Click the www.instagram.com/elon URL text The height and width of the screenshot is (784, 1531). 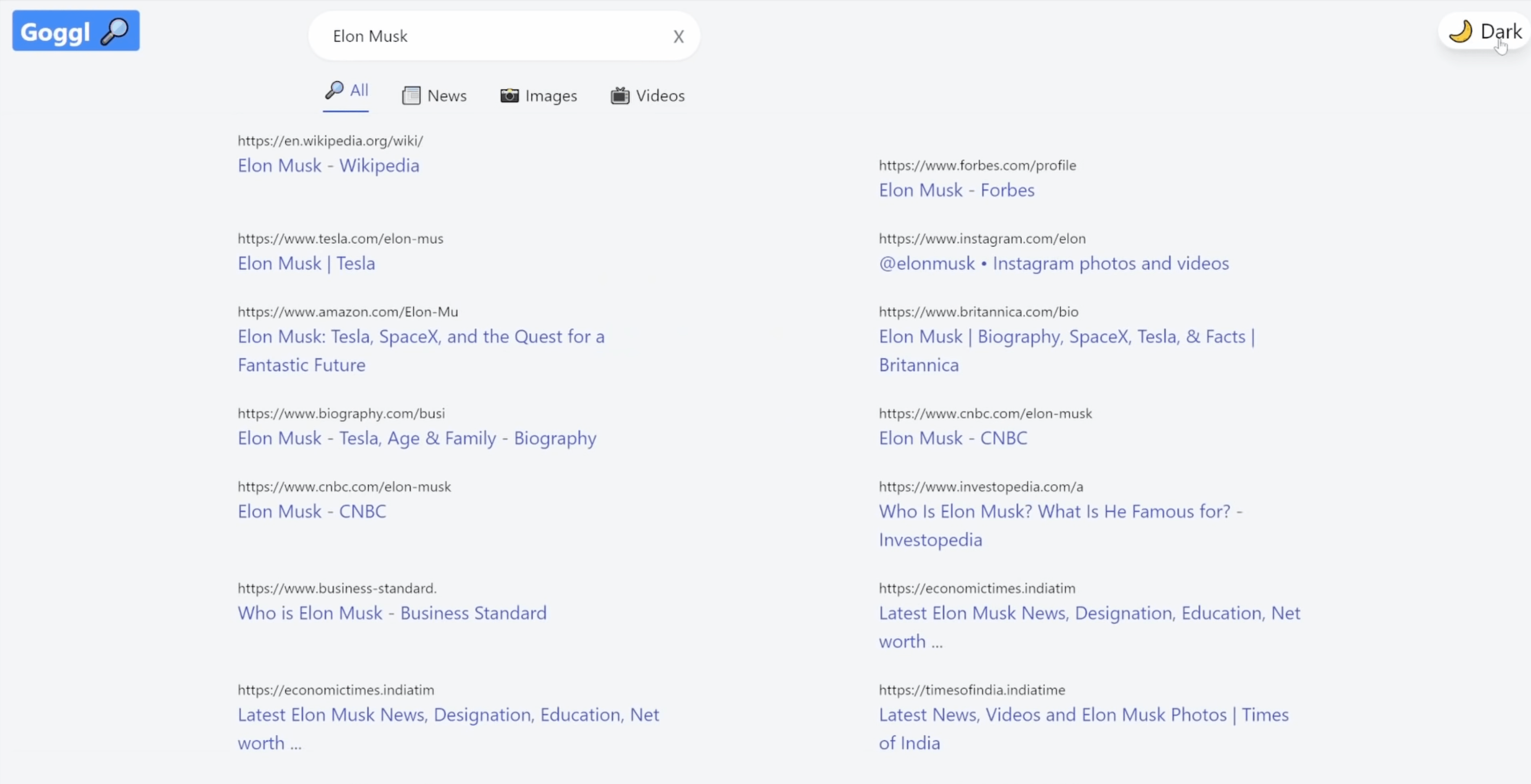point(983,239)
